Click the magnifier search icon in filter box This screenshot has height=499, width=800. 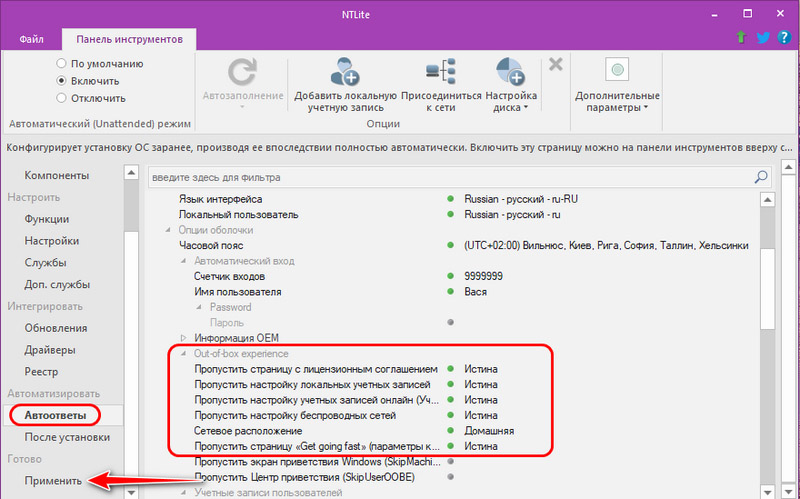pos(761,177)
